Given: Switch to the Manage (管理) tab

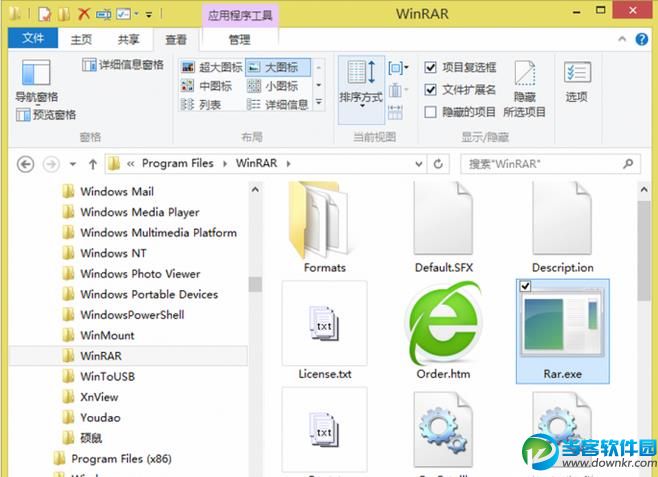Looking at the screenshot, I should pos(240,39).
